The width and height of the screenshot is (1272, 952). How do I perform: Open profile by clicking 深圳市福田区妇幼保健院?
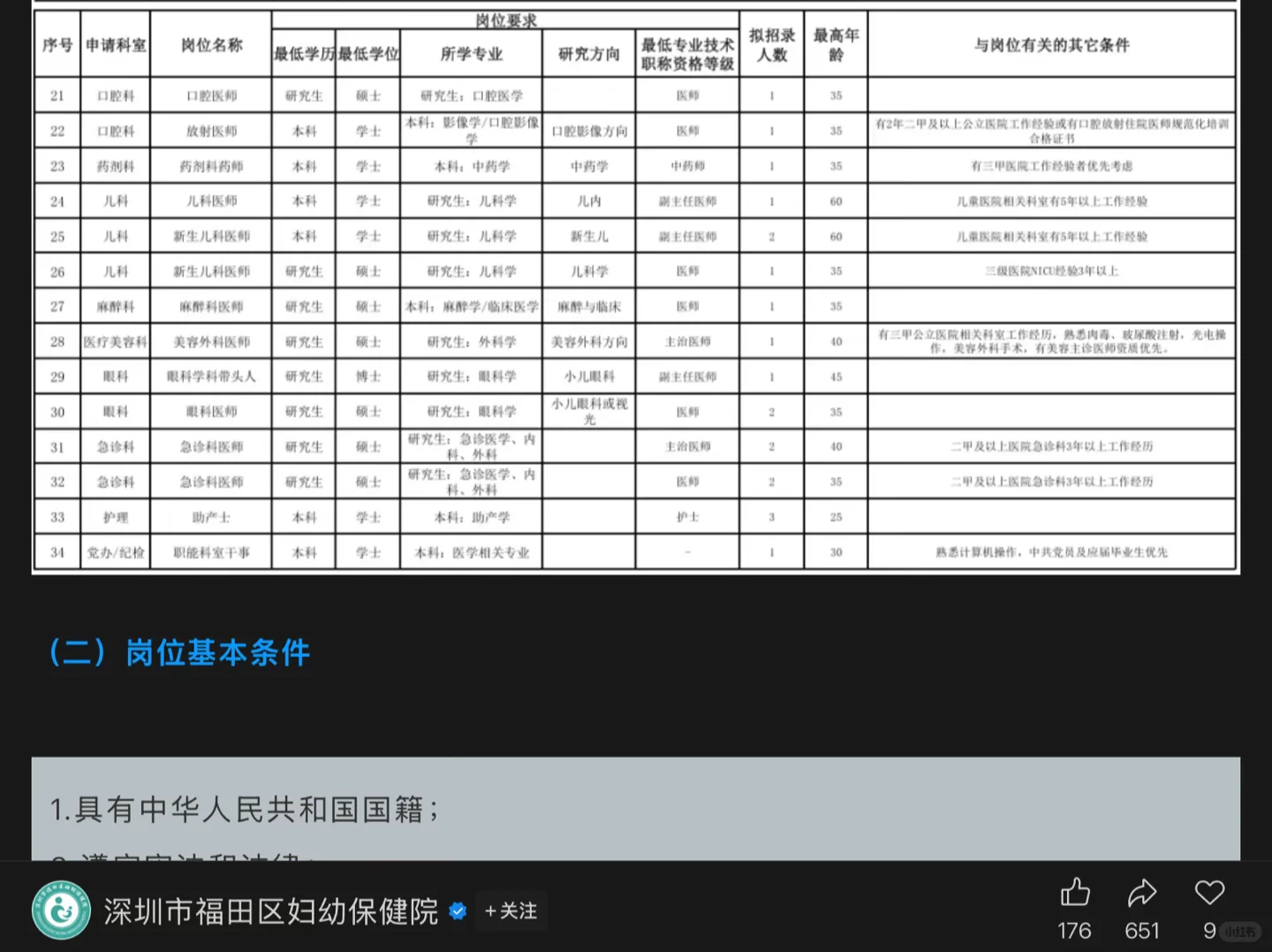pos(270,910)
